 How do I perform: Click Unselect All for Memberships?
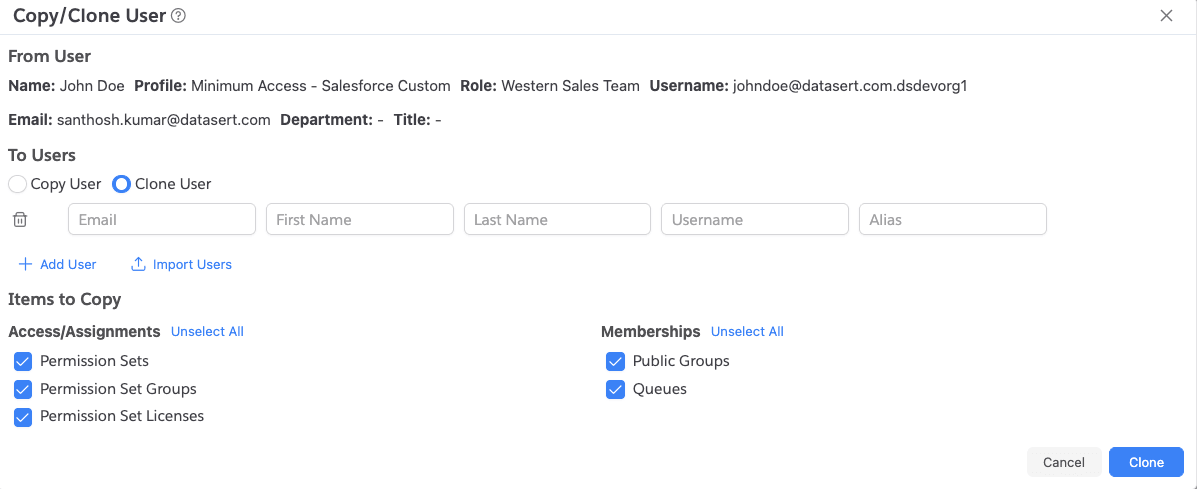coord(747,332)
